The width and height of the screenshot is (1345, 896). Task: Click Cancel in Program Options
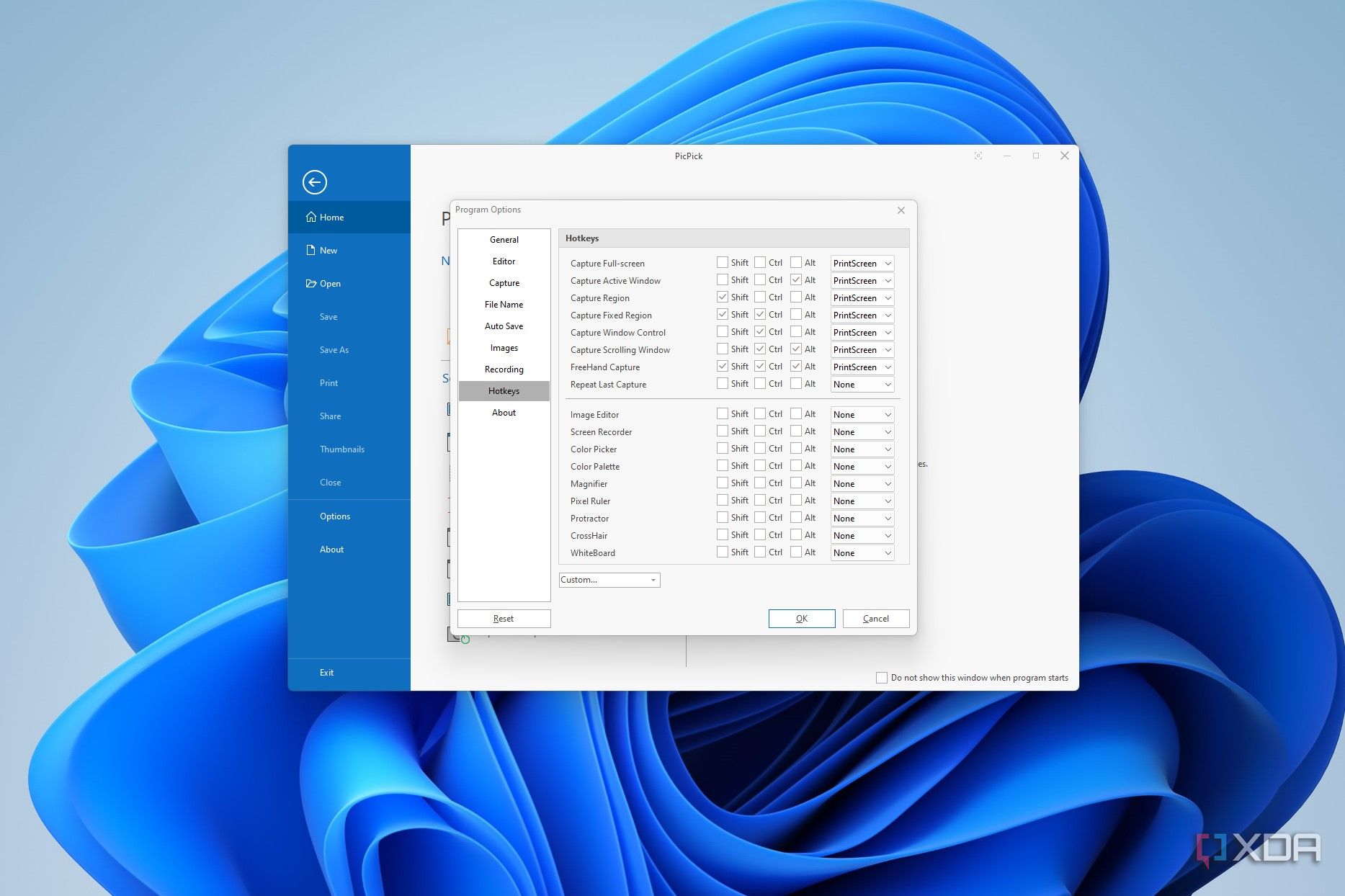pyautogui.click(x=876, y=619)
